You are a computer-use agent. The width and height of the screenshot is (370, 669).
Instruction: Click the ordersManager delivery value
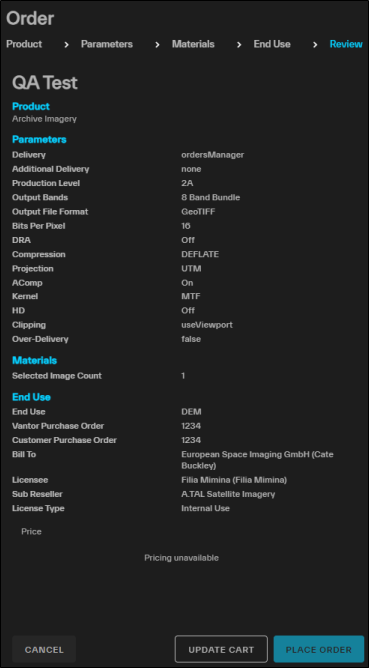[213, 155]
